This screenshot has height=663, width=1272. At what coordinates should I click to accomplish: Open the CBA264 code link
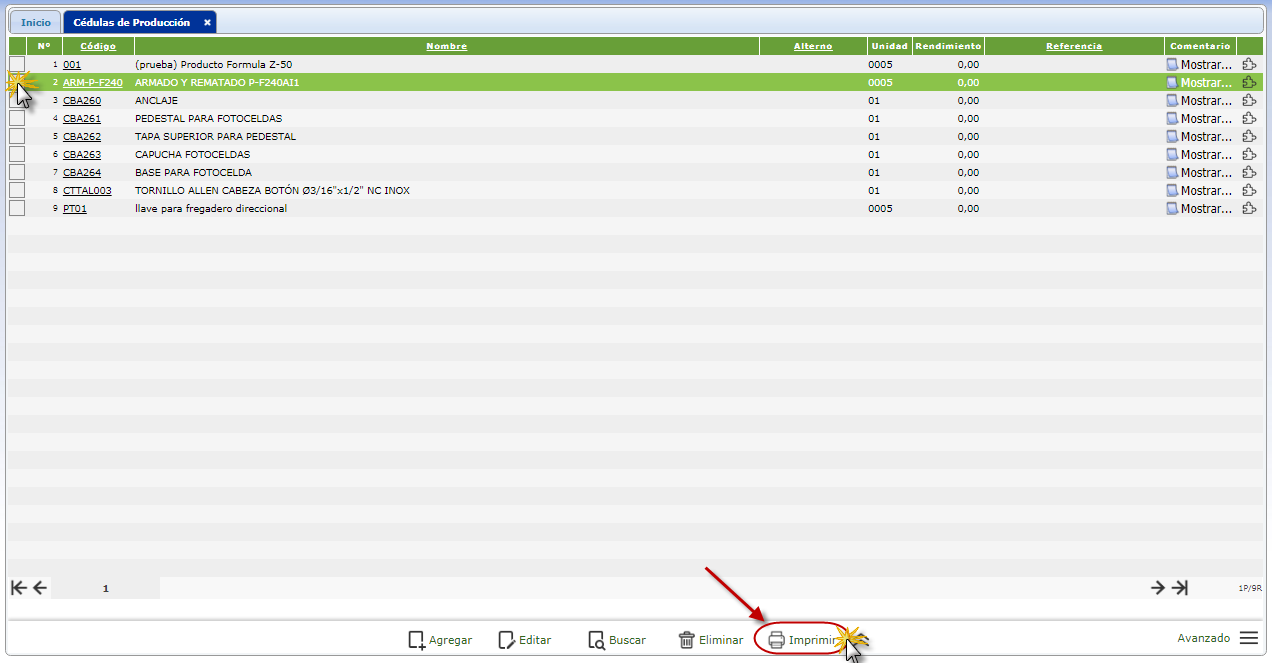click(x=82, y=173)
